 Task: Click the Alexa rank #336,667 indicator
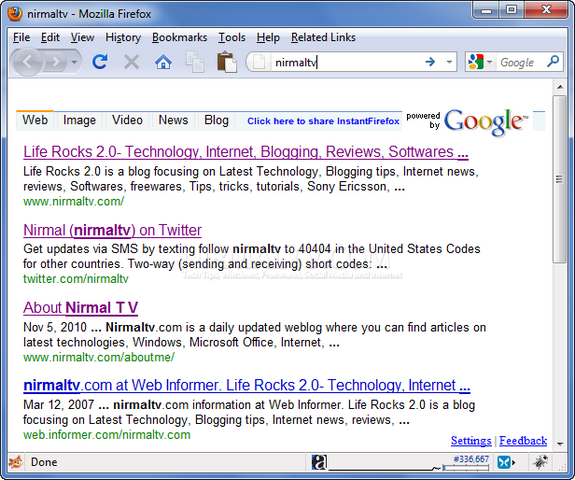click(471, 459)
